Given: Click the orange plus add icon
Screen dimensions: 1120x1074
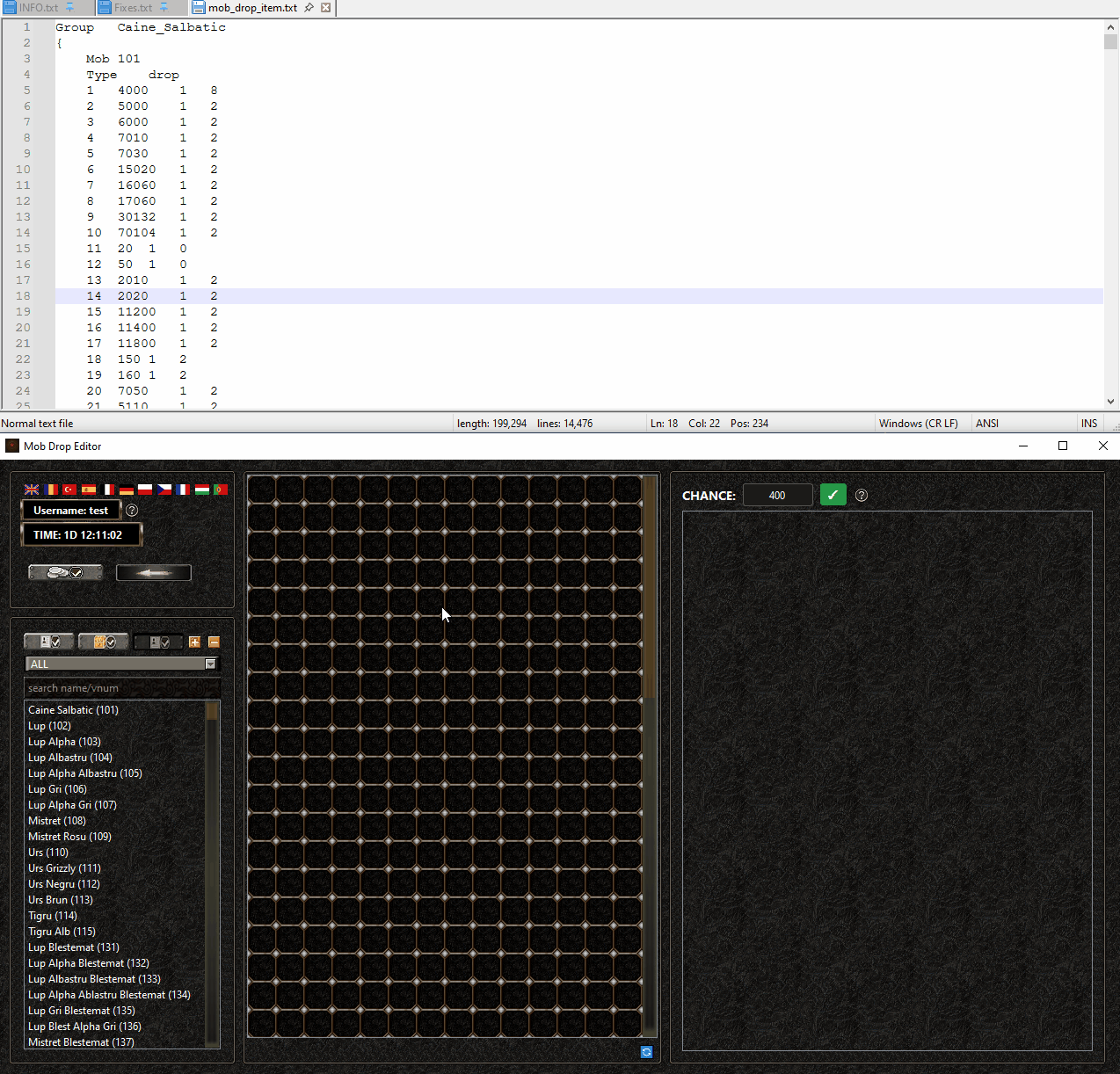Looking at the screenshot, I should click(x=195, y=642).
